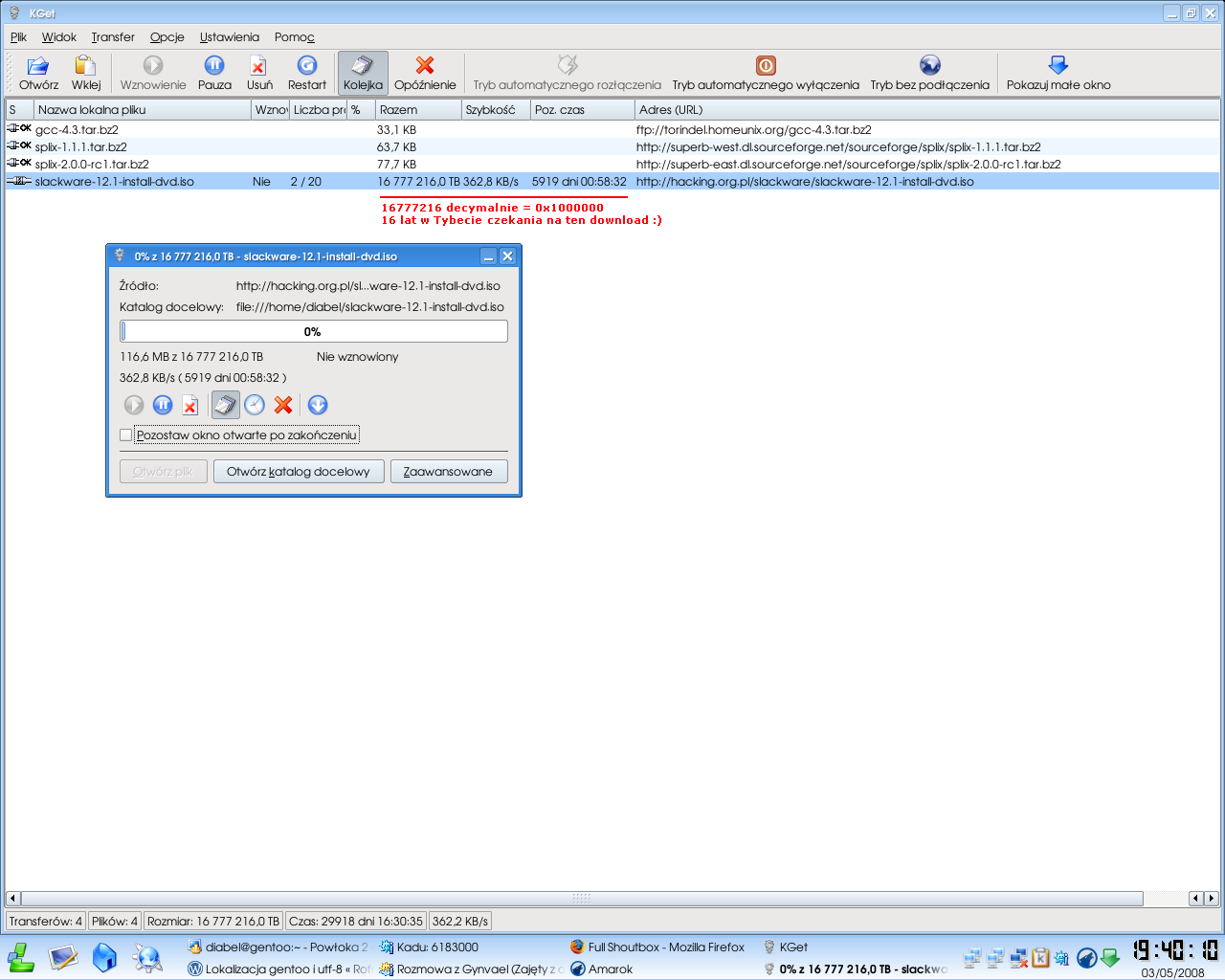Screen dimensions: 1225x980
Task: Open the Opcje menu
Action: click(167, 37)
